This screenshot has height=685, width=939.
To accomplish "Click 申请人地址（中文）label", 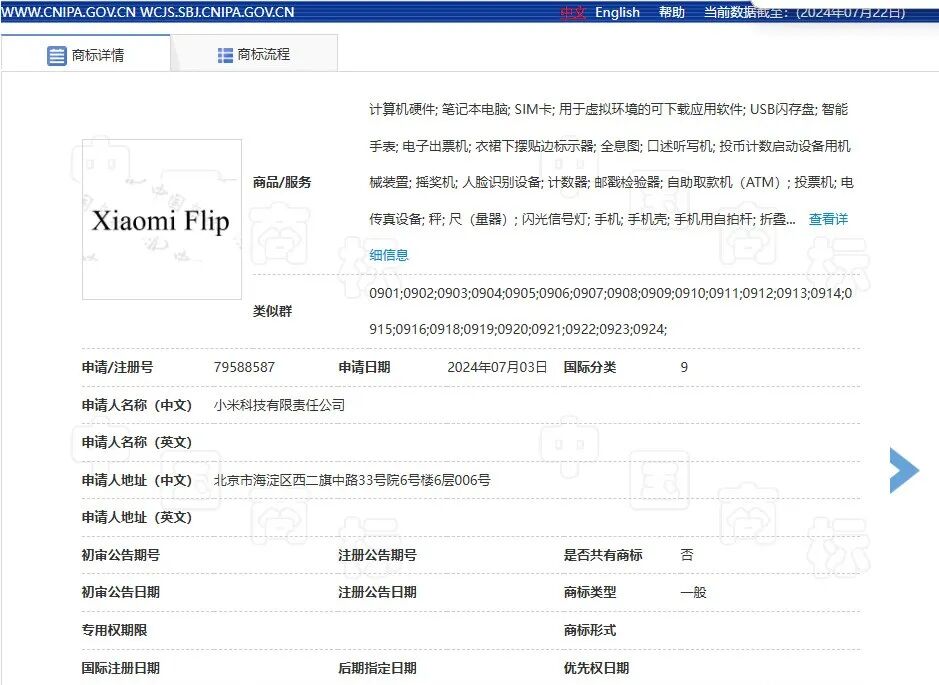I will 137,480.
